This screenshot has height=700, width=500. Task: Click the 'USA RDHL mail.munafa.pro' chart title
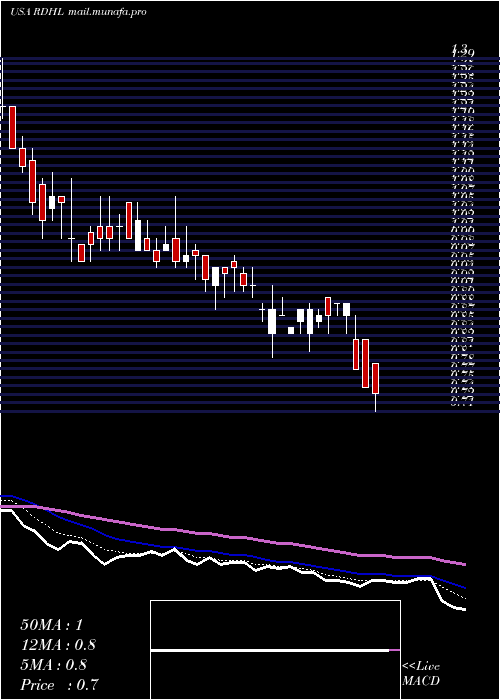(78, 12)
